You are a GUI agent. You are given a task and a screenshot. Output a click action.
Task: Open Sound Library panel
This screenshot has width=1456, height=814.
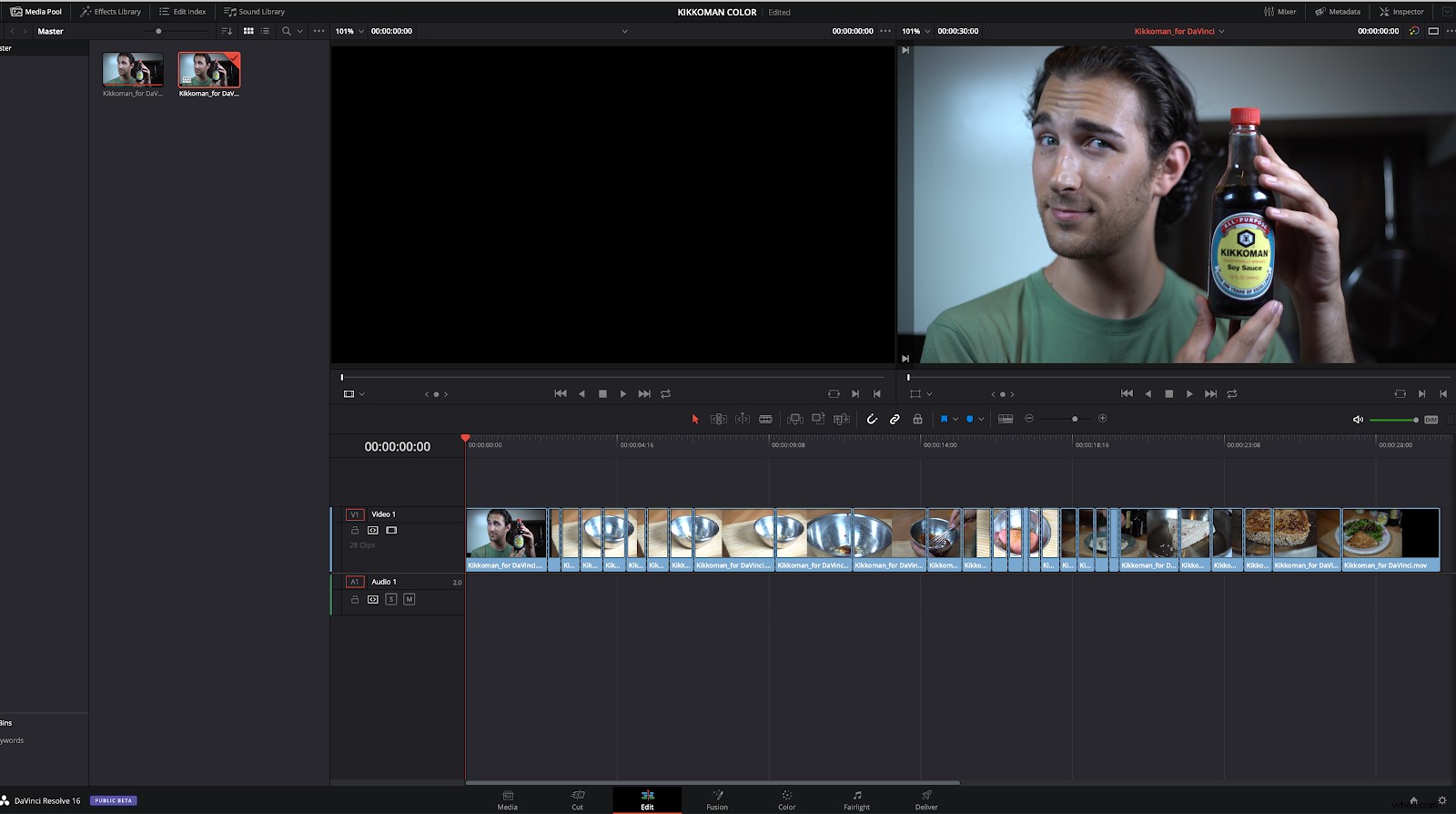(255, 12)
